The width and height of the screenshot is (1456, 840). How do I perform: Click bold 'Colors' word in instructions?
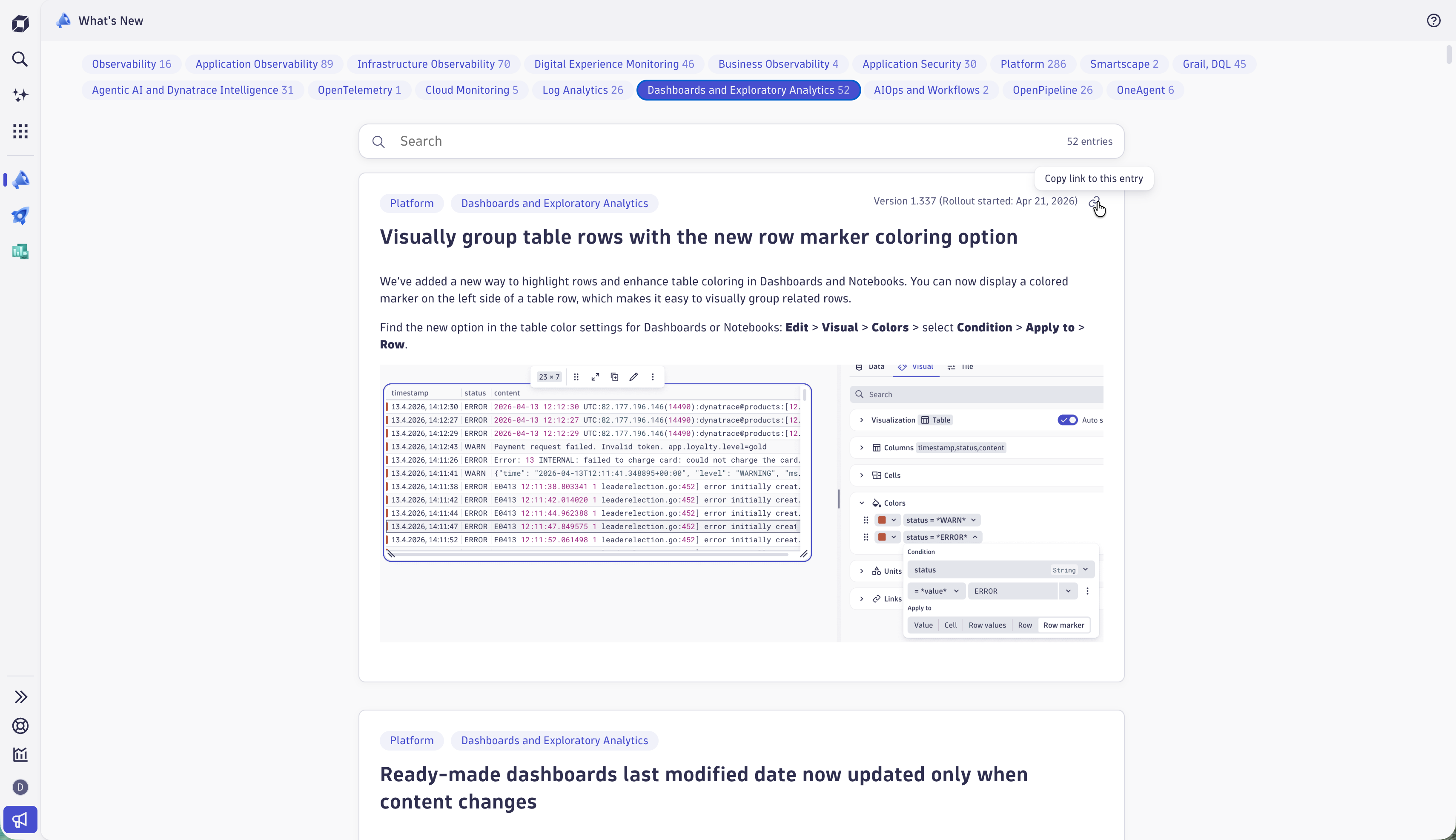pyautogui.click(x=890, y=327)
